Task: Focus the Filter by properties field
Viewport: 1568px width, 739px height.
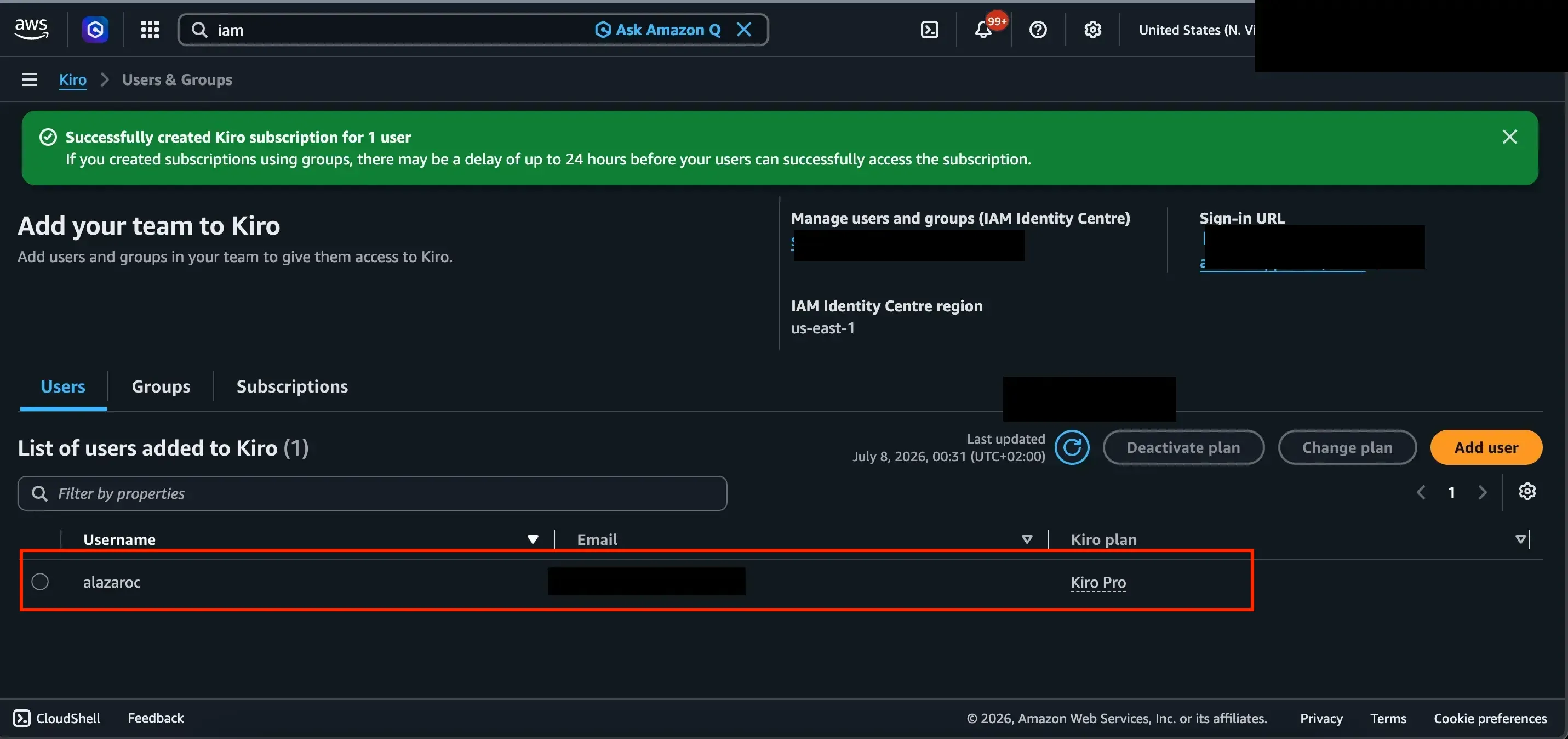Action: [x=372, y=493]
